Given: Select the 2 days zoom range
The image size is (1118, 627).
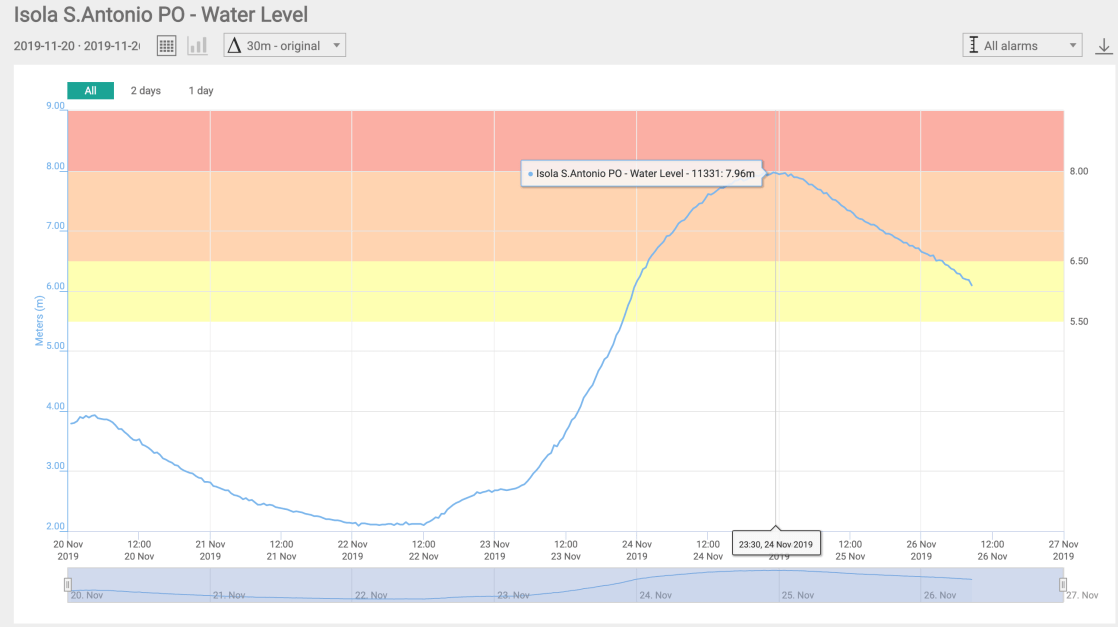Looking at the screenshot, I should [x=145, y=91].
